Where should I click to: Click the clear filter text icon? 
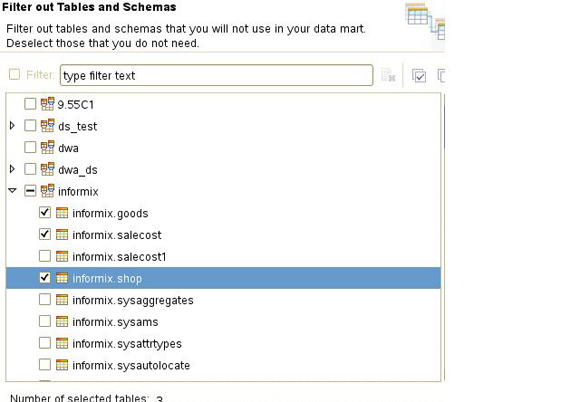(x=388, y=75)
